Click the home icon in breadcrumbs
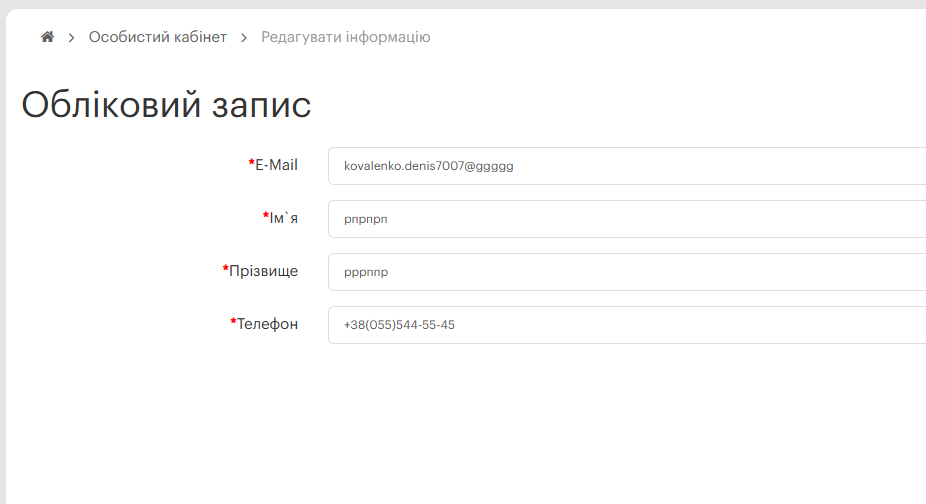926x504 pixels. click(x=47, y=37)
